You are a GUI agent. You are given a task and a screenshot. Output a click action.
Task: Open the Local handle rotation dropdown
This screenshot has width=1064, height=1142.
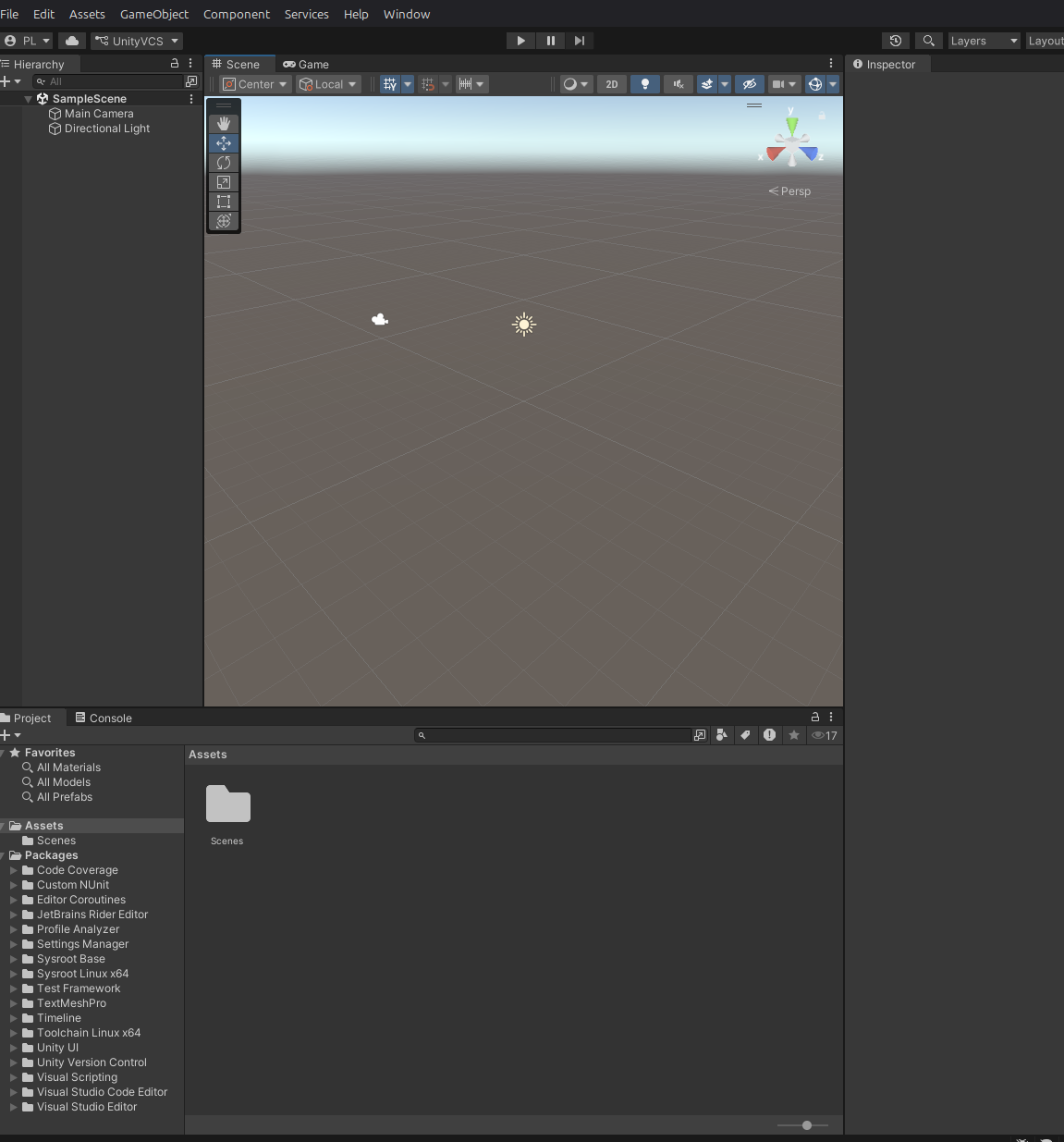[328, 84]
